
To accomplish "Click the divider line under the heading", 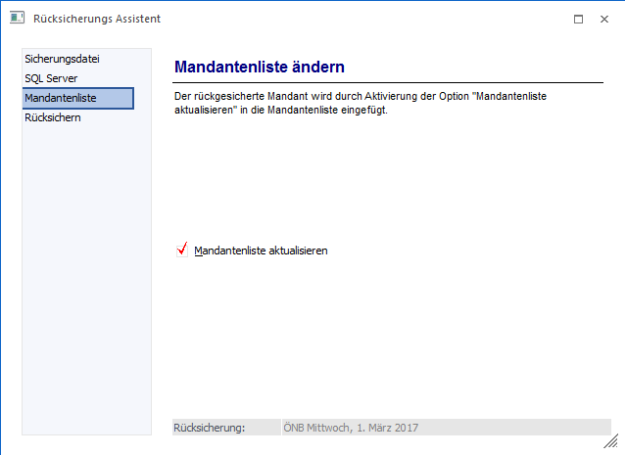I will tap(388, 81).
